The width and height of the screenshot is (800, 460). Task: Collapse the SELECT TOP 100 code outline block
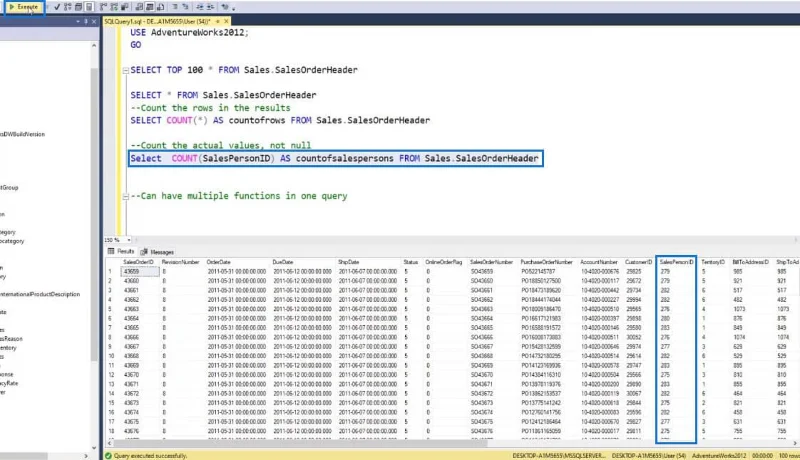point(126,70)
